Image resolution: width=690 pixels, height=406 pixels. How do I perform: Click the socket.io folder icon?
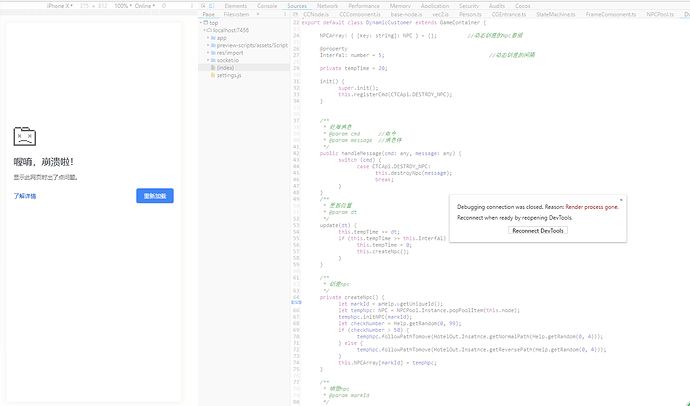(213, 60)
